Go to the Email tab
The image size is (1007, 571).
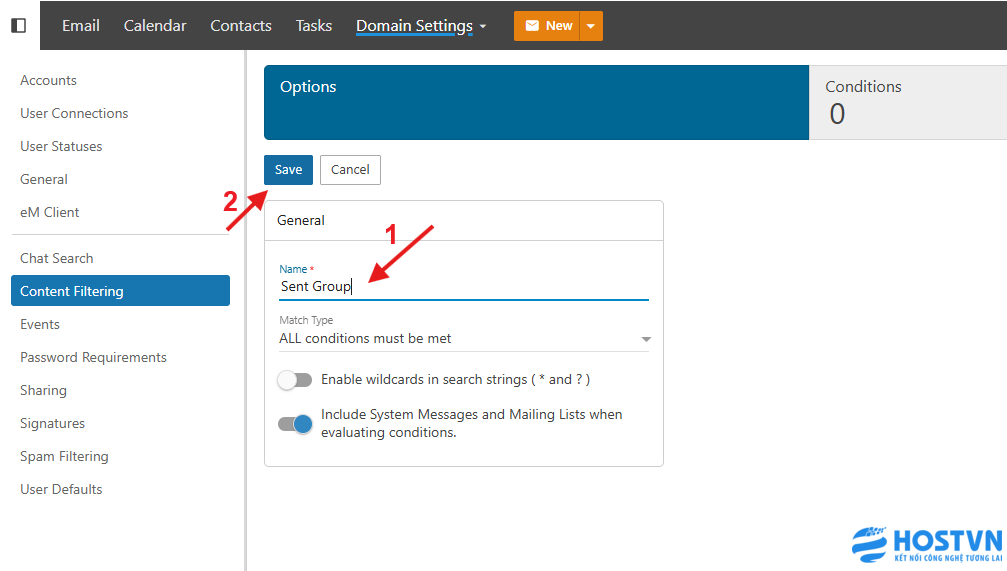(80, 26)
